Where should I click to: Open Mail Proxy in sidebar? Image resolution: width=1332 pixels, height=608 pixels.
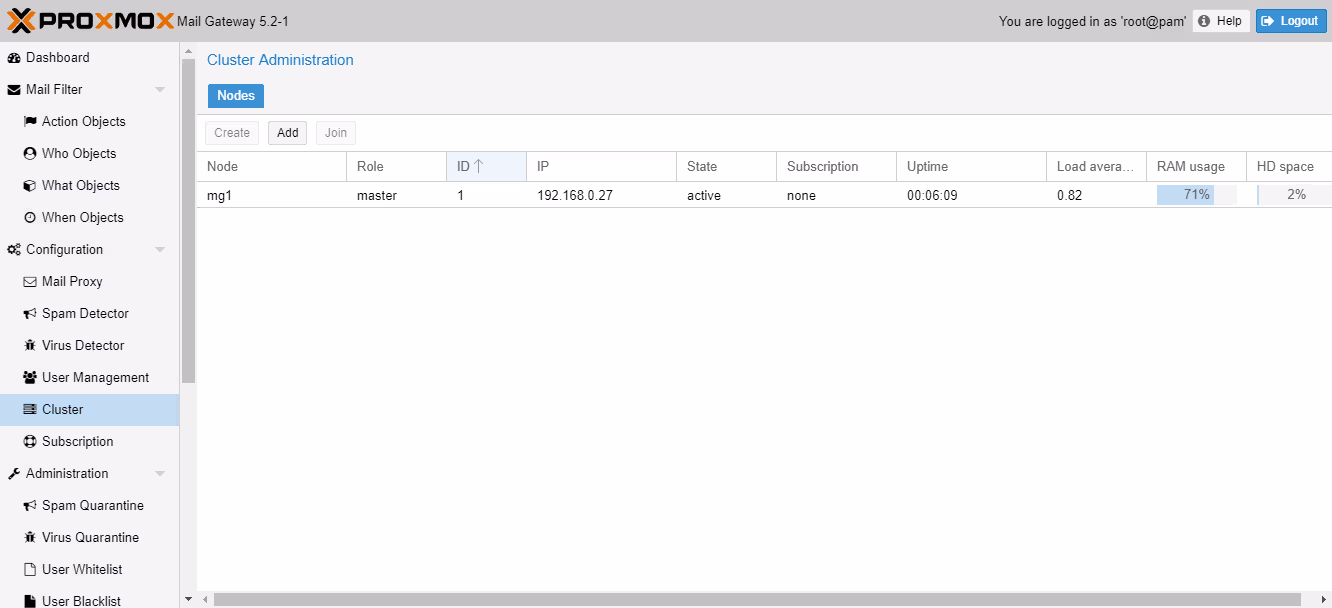pyautogui.click(x=72, y=282)
